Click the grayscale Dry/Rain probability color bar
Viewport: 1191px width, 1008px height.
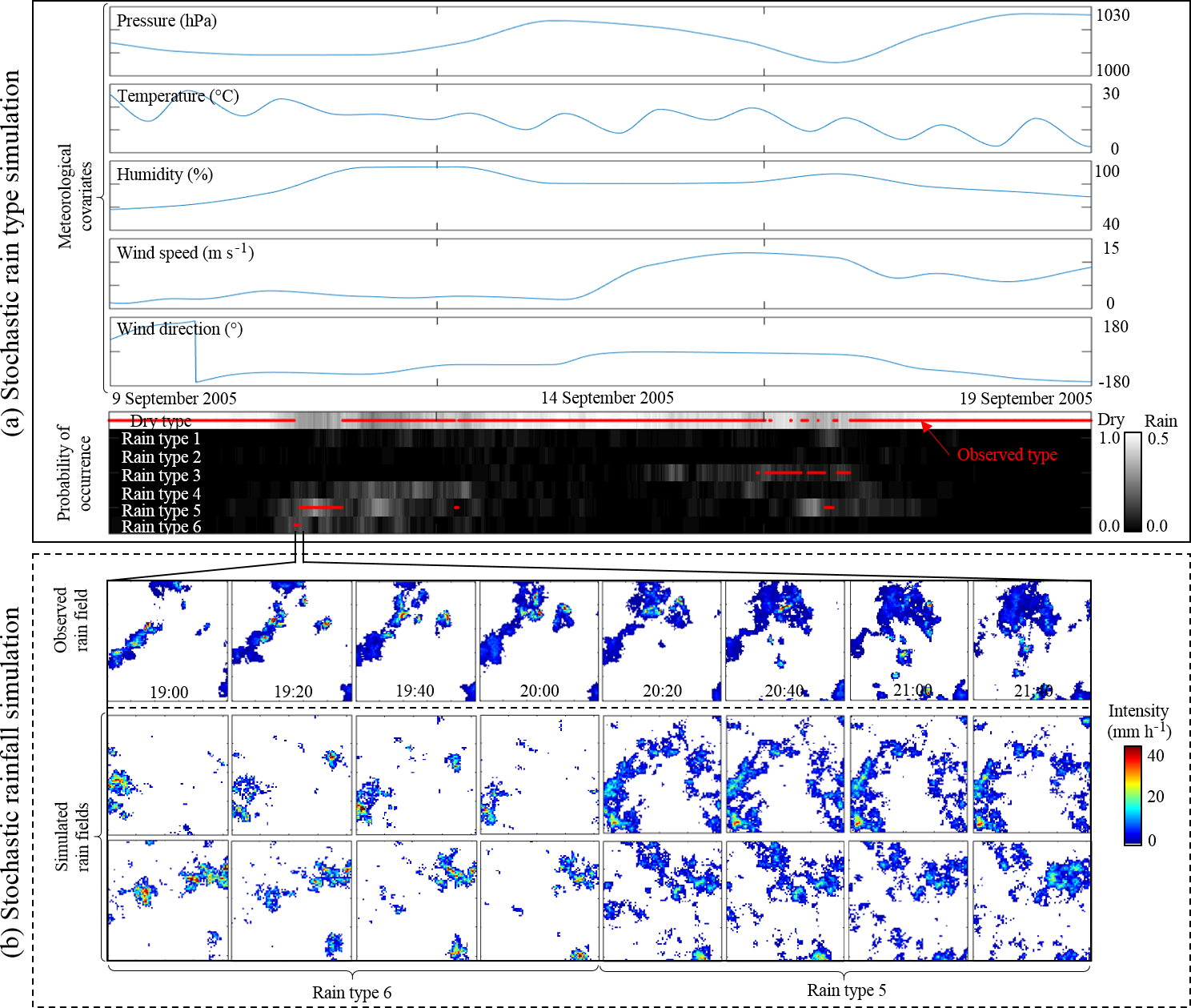(1133, 482)
